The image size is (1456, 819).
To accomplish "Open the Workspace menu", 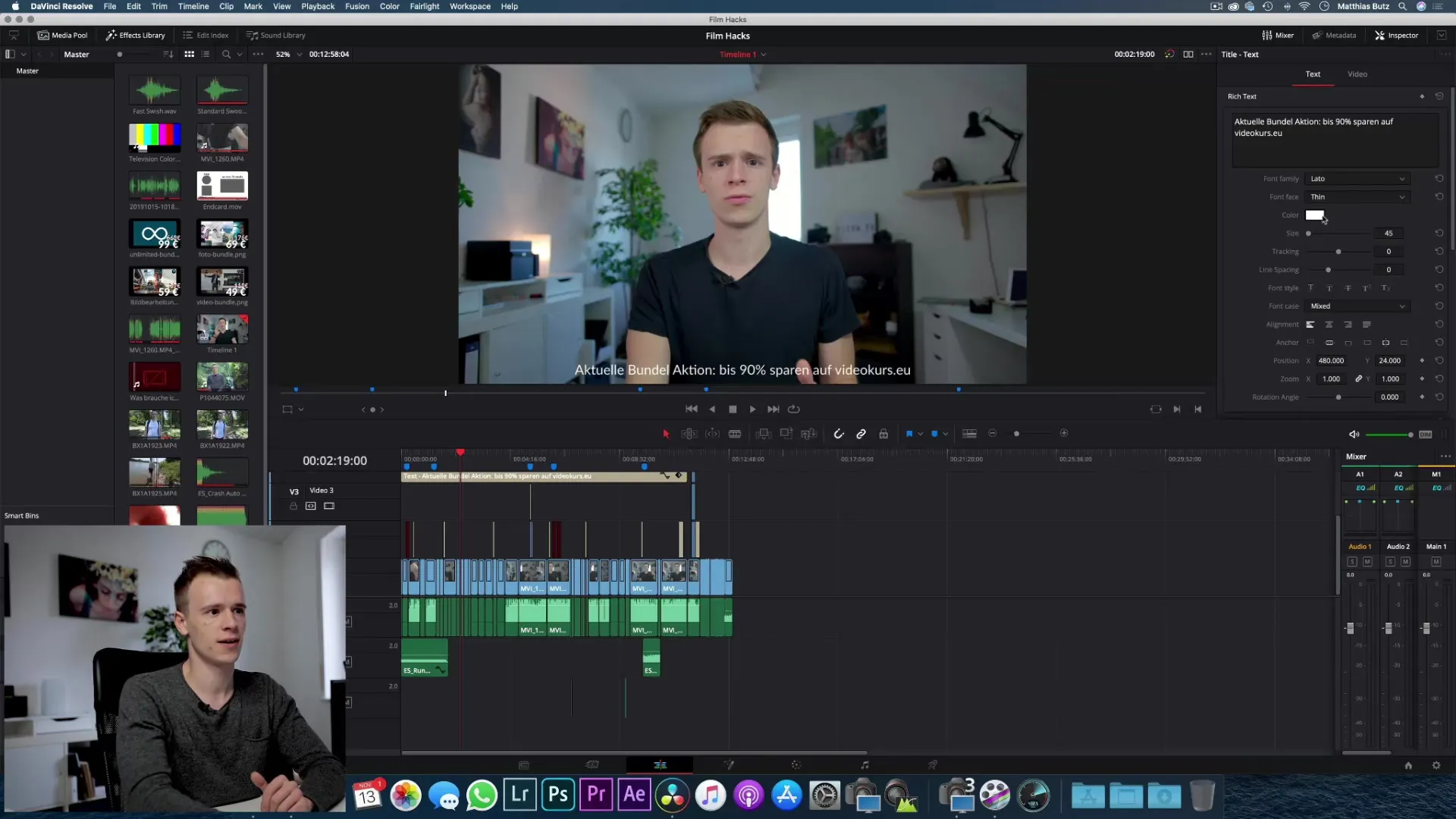I will tap(470, 6).
